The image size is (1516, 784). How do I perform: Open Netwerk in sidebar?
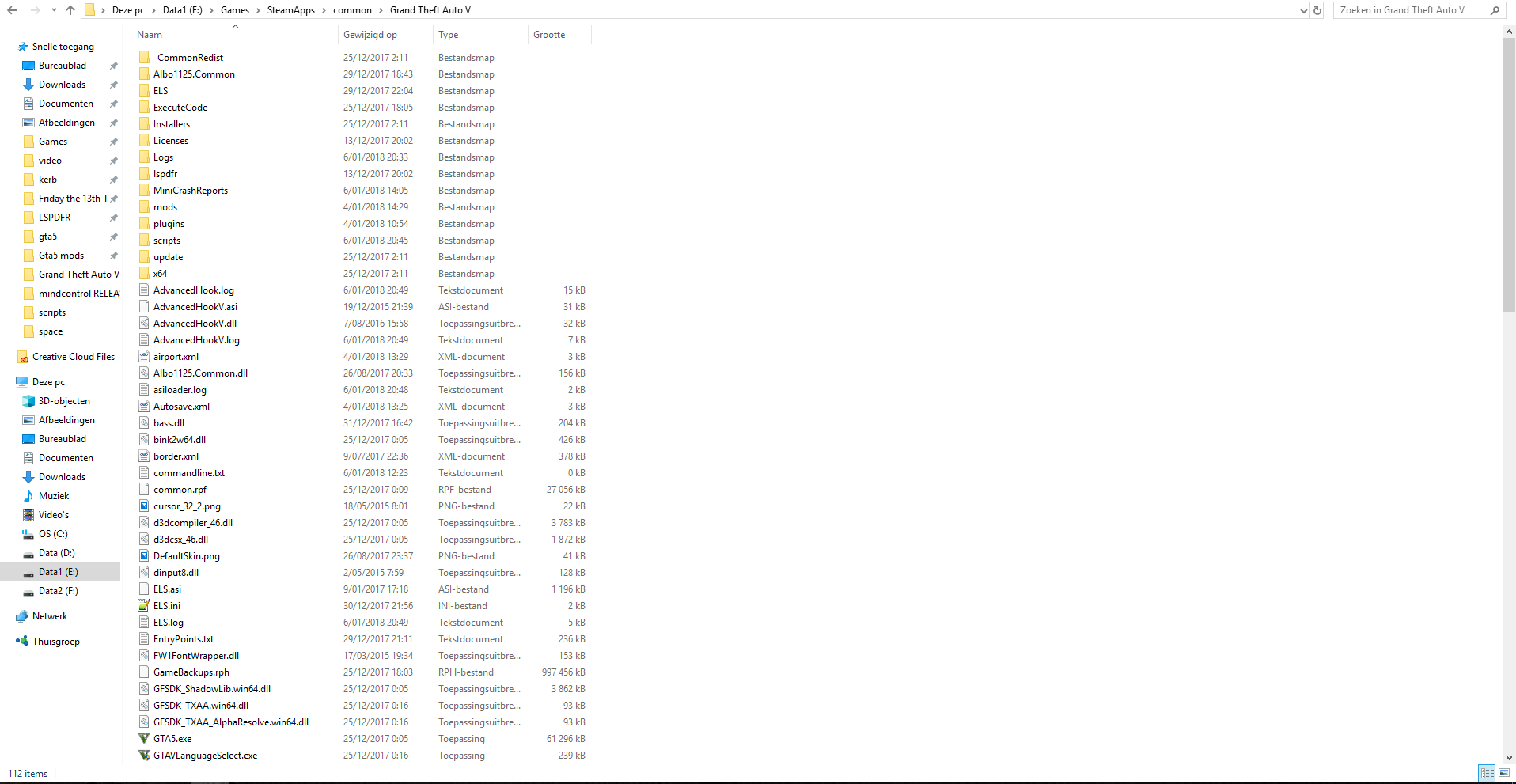(50, 616)
